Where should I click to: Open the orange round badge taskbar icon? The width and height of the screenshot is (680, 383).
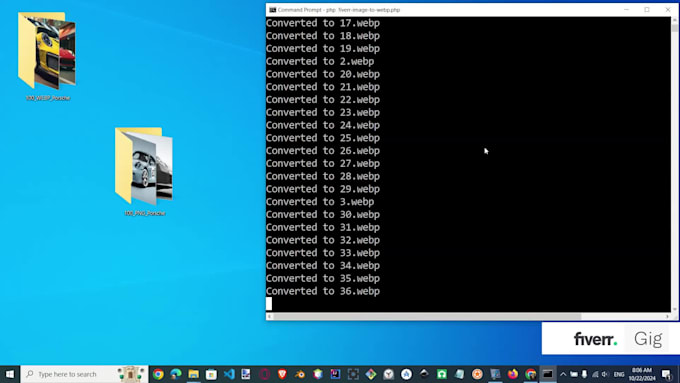(x=477, y=374)
